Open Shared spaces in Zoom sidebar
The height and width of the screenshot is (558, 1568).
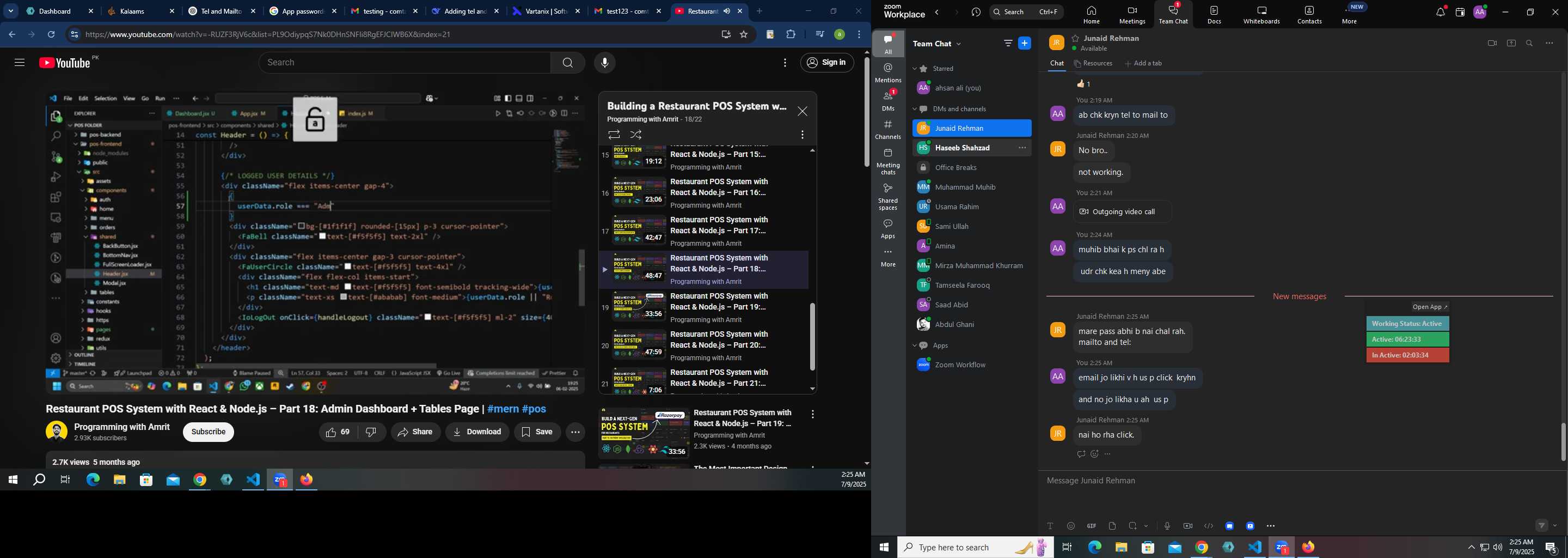pos(888,196)
